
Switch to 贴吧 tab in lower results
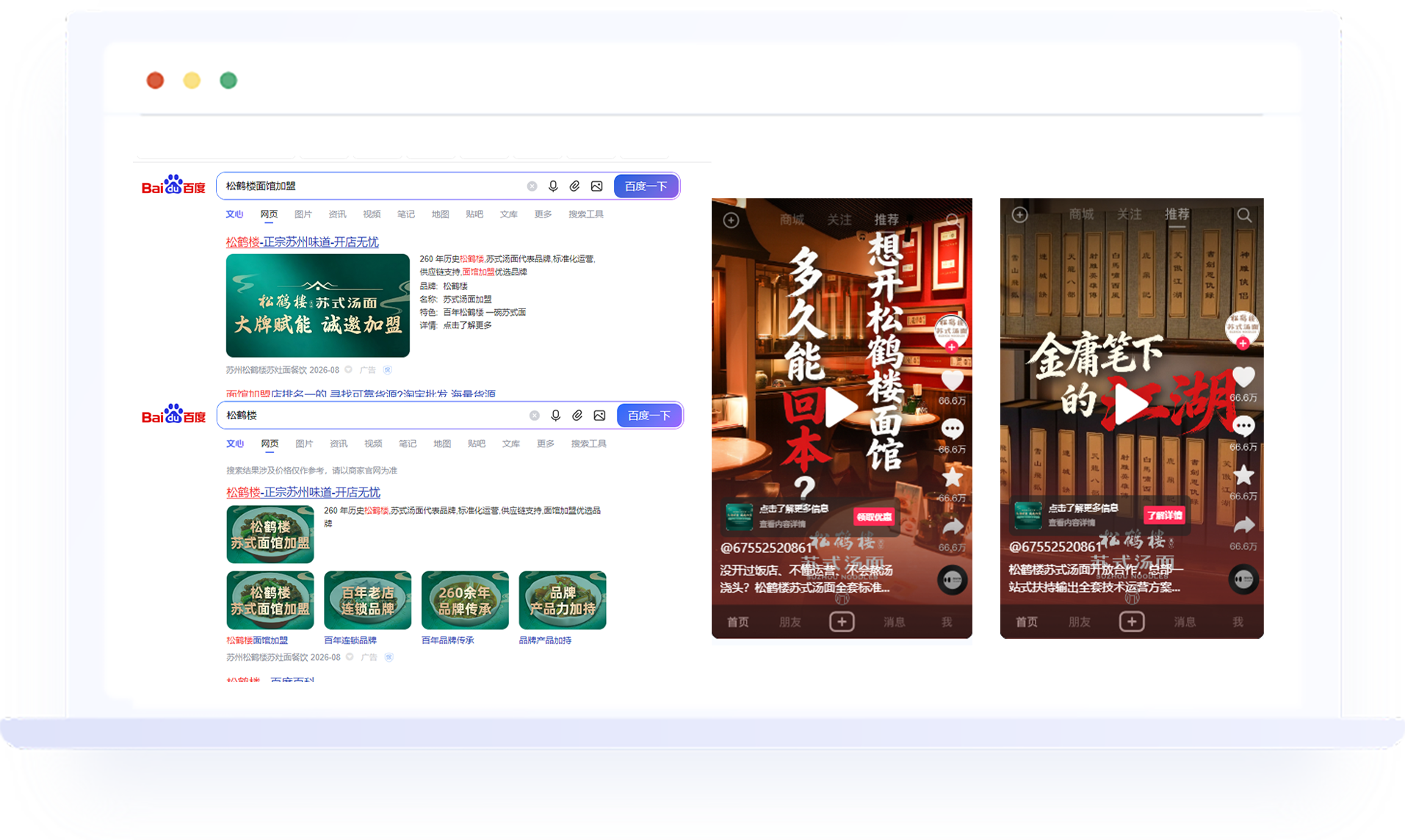[x=476, y=443]
